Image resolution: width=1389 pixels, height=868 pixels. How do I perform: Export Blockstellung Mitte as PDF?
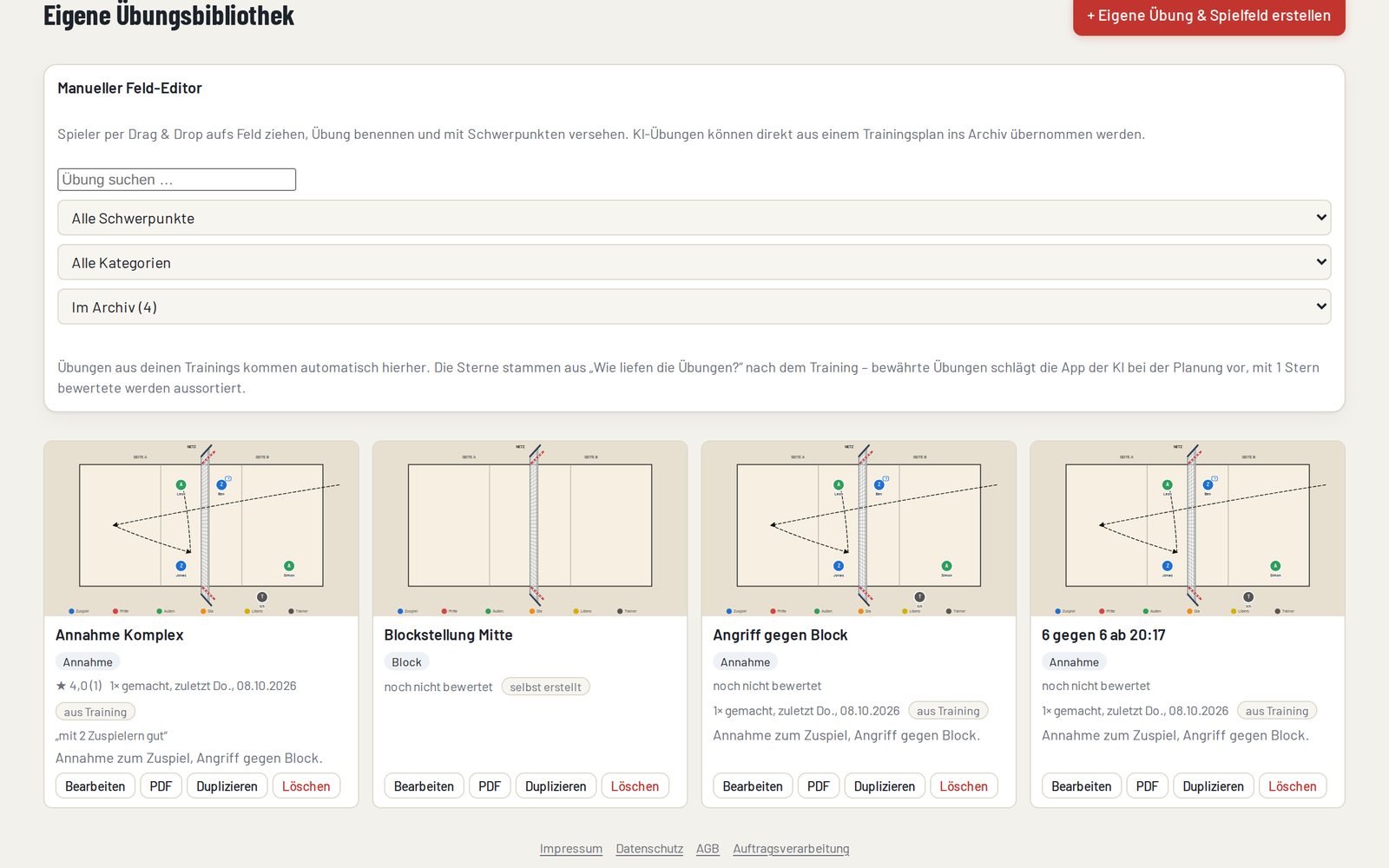tap(490, 786)
